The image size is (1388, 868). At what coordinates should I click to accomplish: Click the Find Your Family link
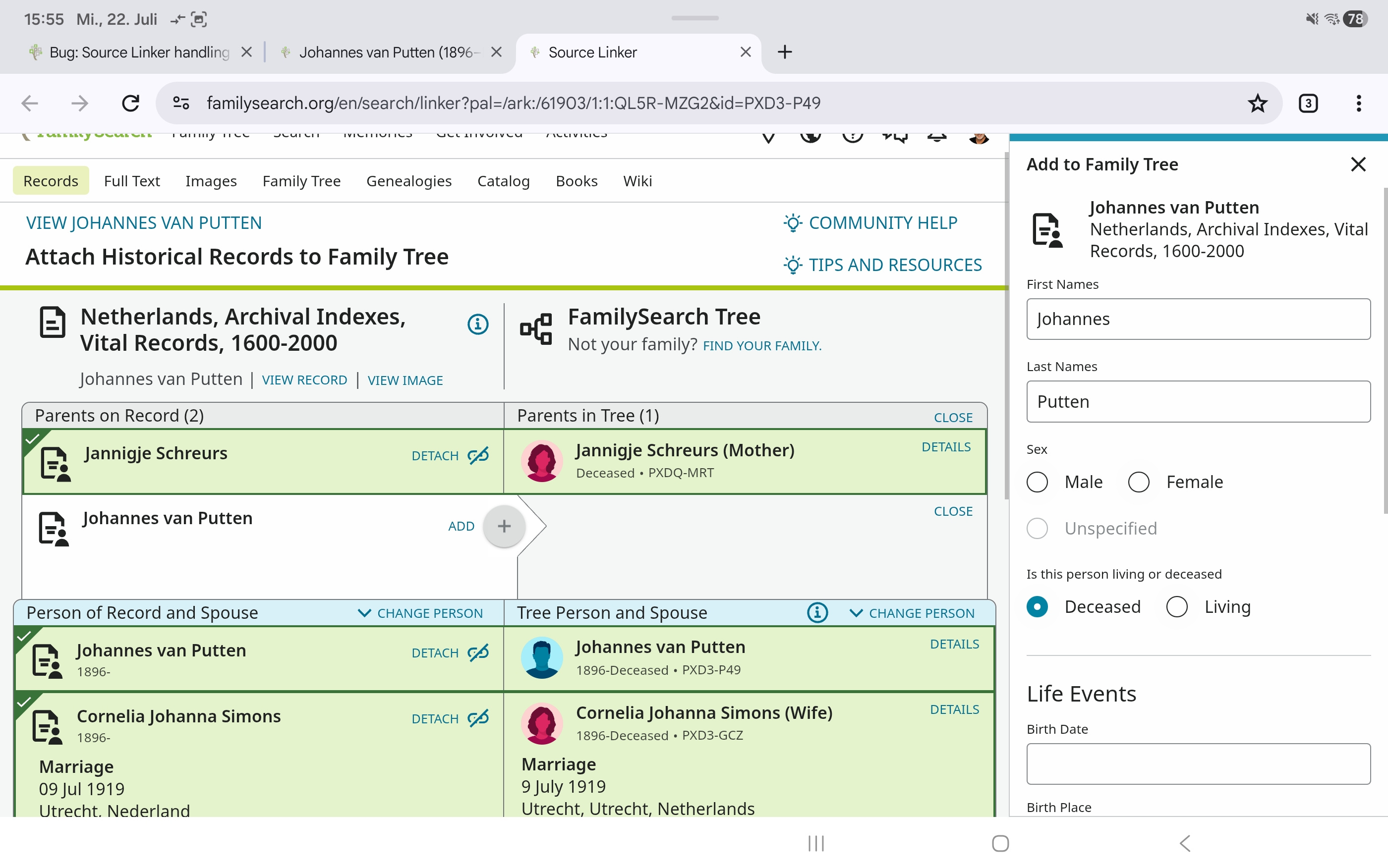click(762, 346)
